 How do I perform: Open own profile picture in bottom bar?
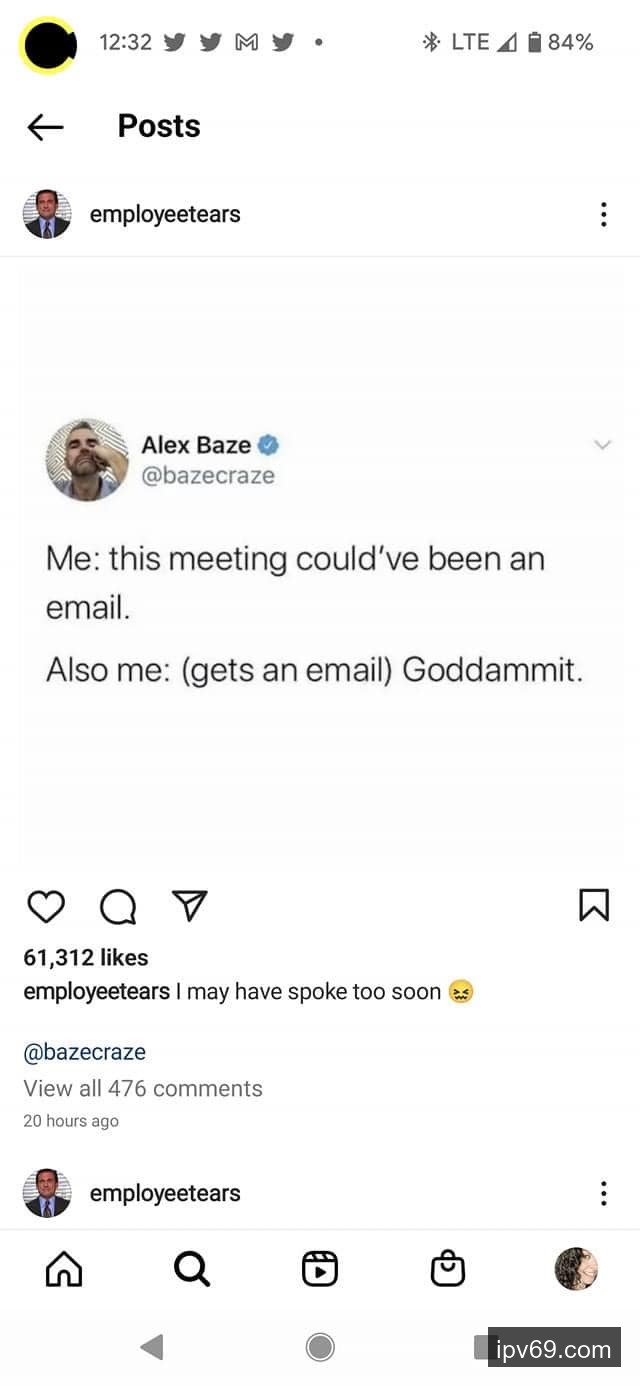pos(576,1269)
